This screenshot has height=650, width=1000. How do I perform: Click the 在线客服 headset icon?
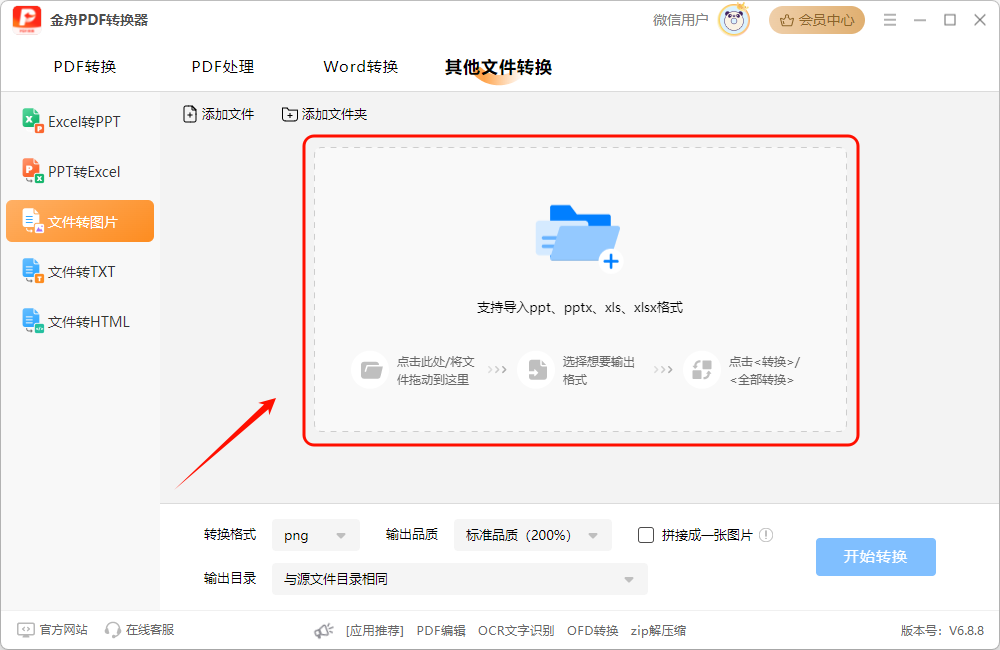pos(113,630)
